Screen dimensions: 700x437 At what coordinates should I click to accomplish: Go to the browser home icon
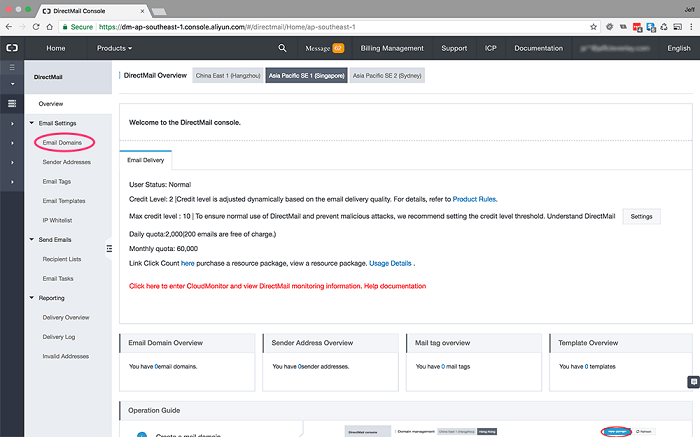[50, 27]
